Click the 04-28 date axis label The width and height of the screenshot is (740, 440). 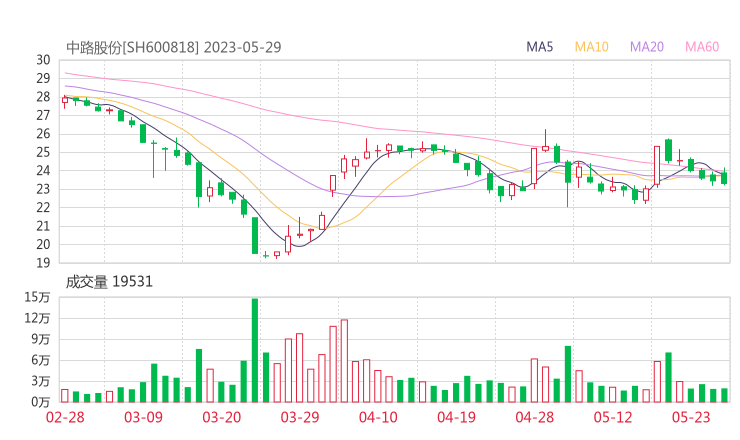coord(535,417)
